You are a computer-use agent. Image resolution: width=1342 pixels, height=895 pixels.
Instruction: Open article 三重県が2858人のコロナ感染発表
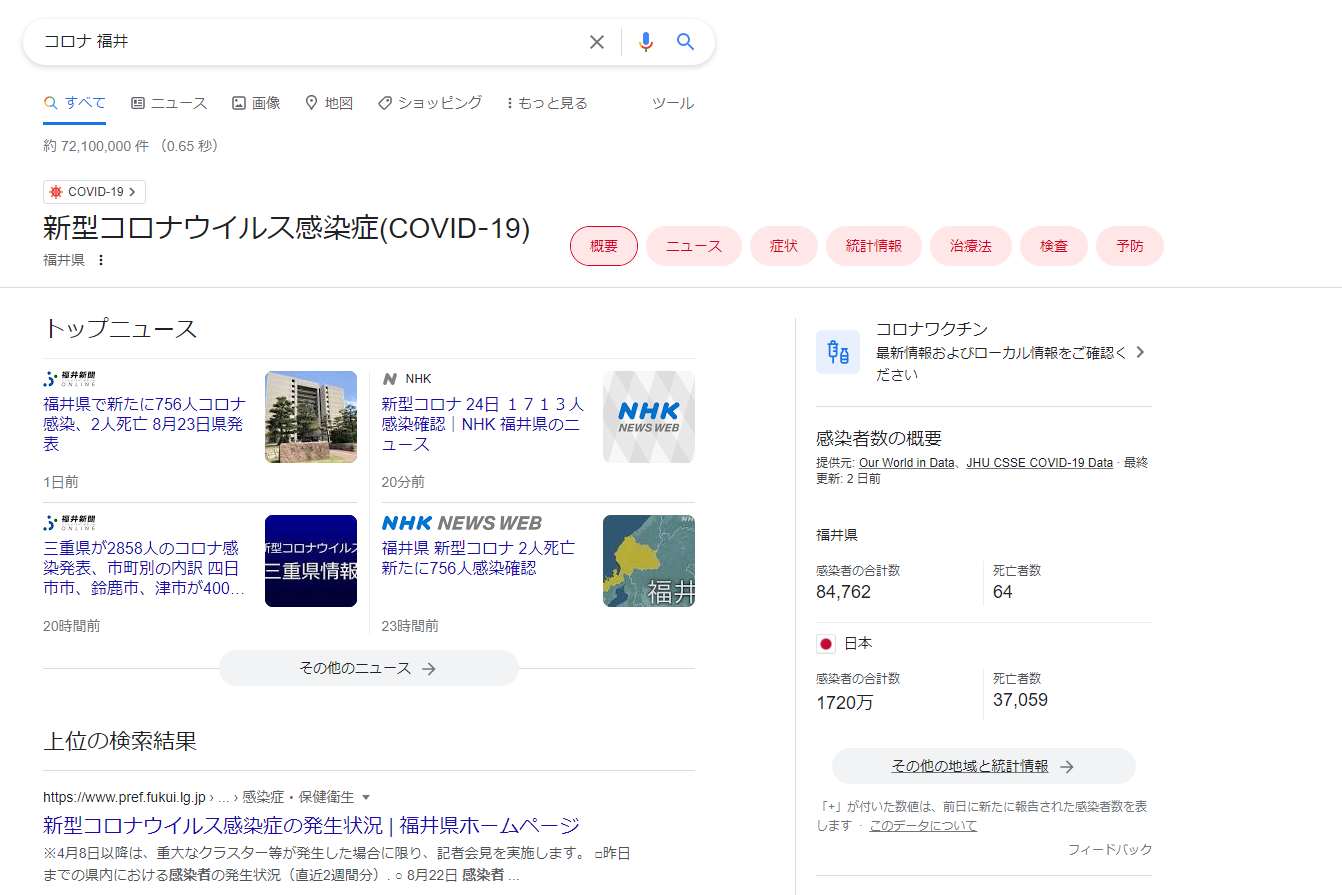coord(144,568)
